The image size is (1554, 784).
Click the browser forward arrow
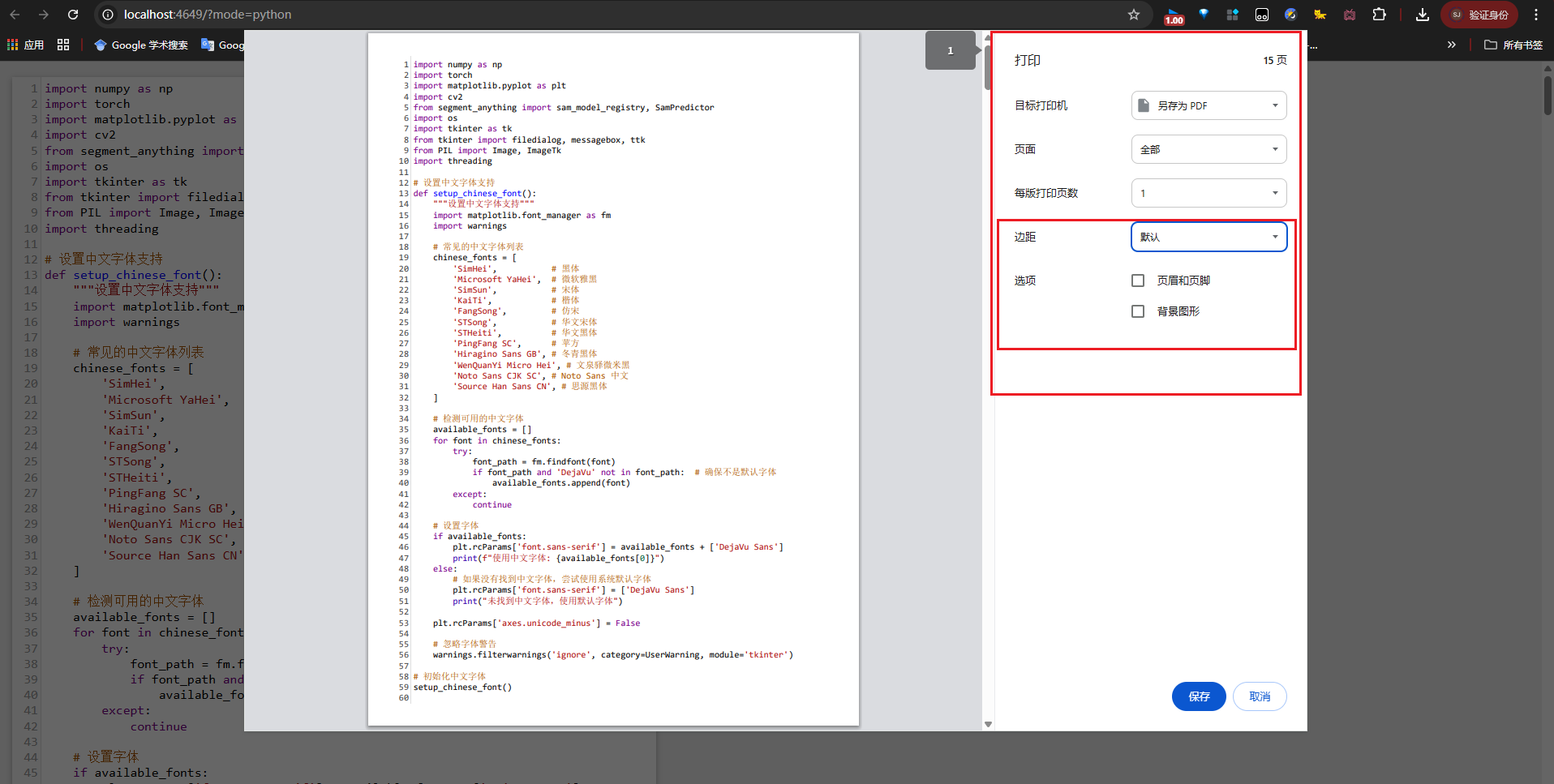tap(44, 15)
